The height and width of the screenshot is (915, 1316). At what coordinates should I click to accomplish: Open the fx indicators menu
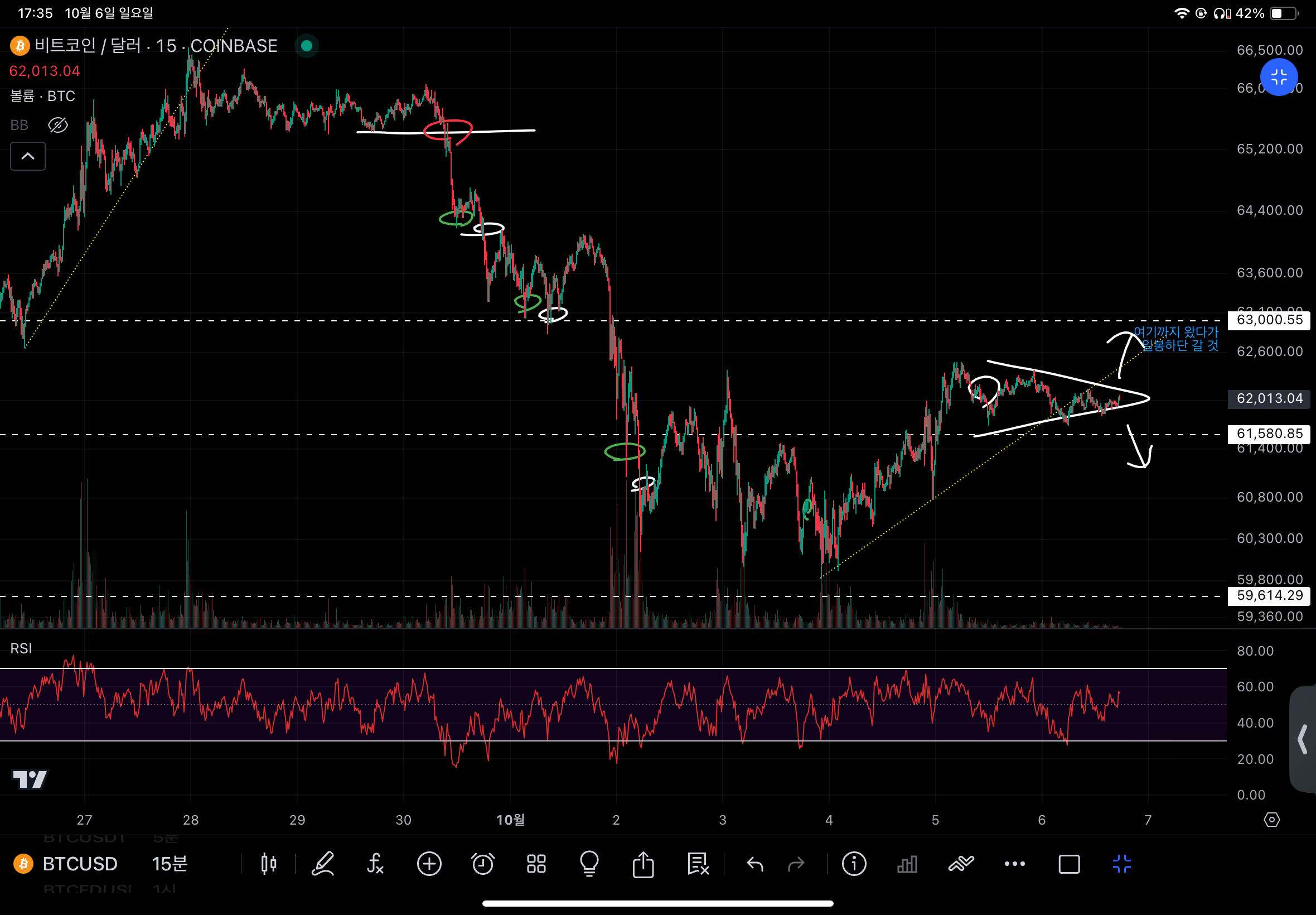point(375,864)
